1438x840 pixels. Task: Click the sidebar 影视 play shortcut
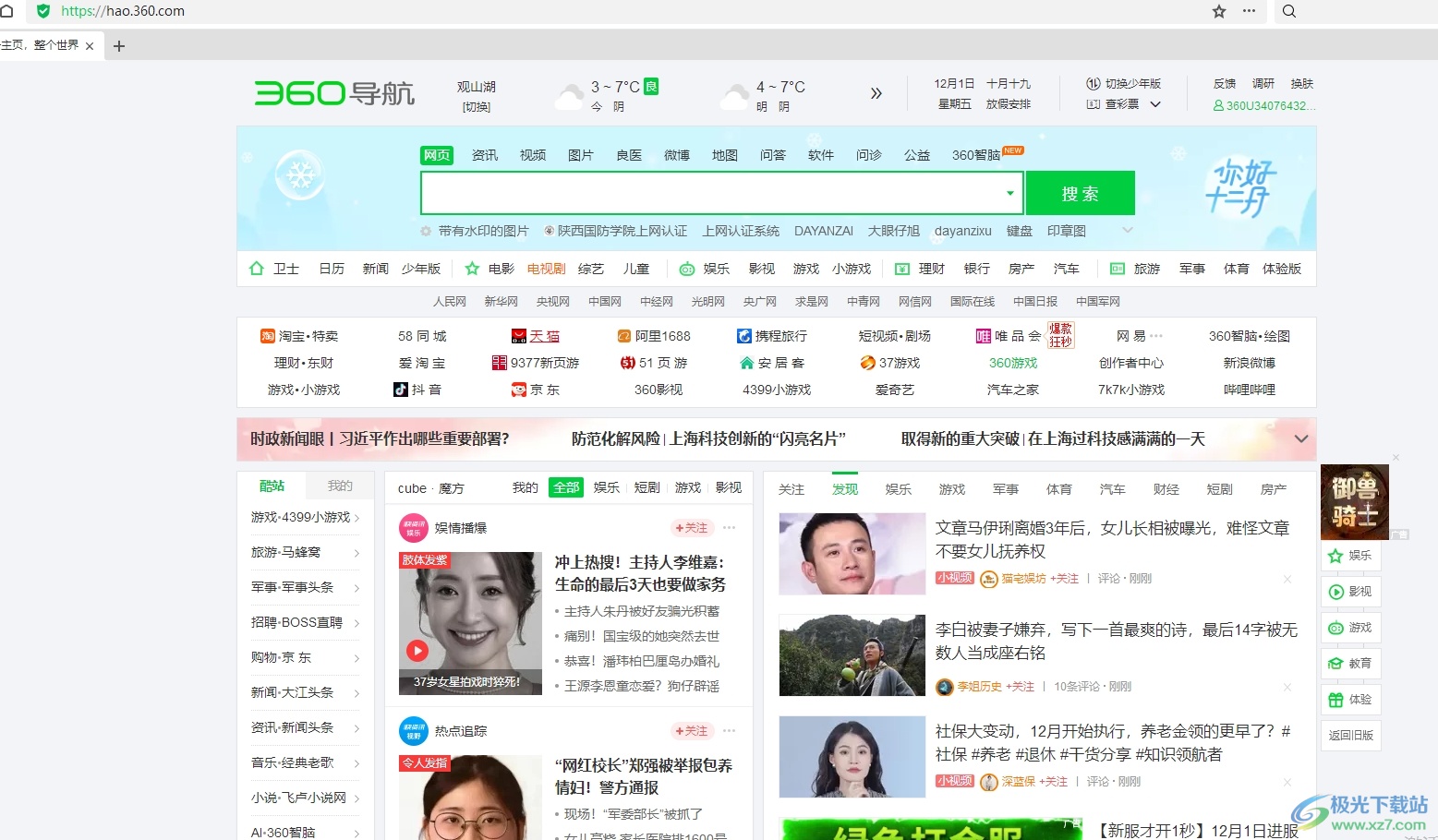1351,592
